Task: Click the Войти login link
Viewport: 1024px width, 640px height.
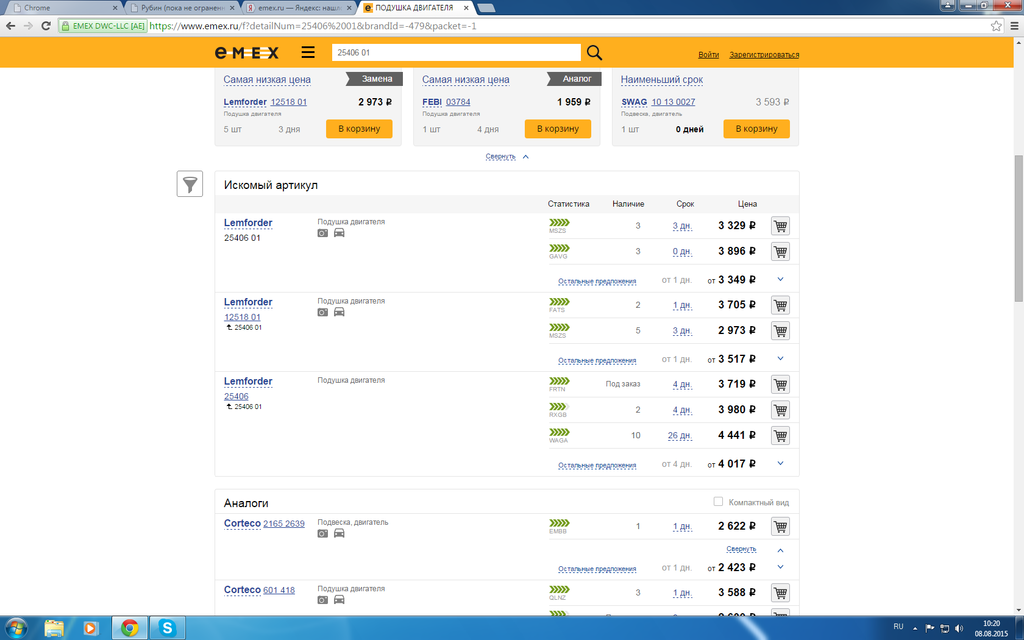Action: [x=708, y=54]
